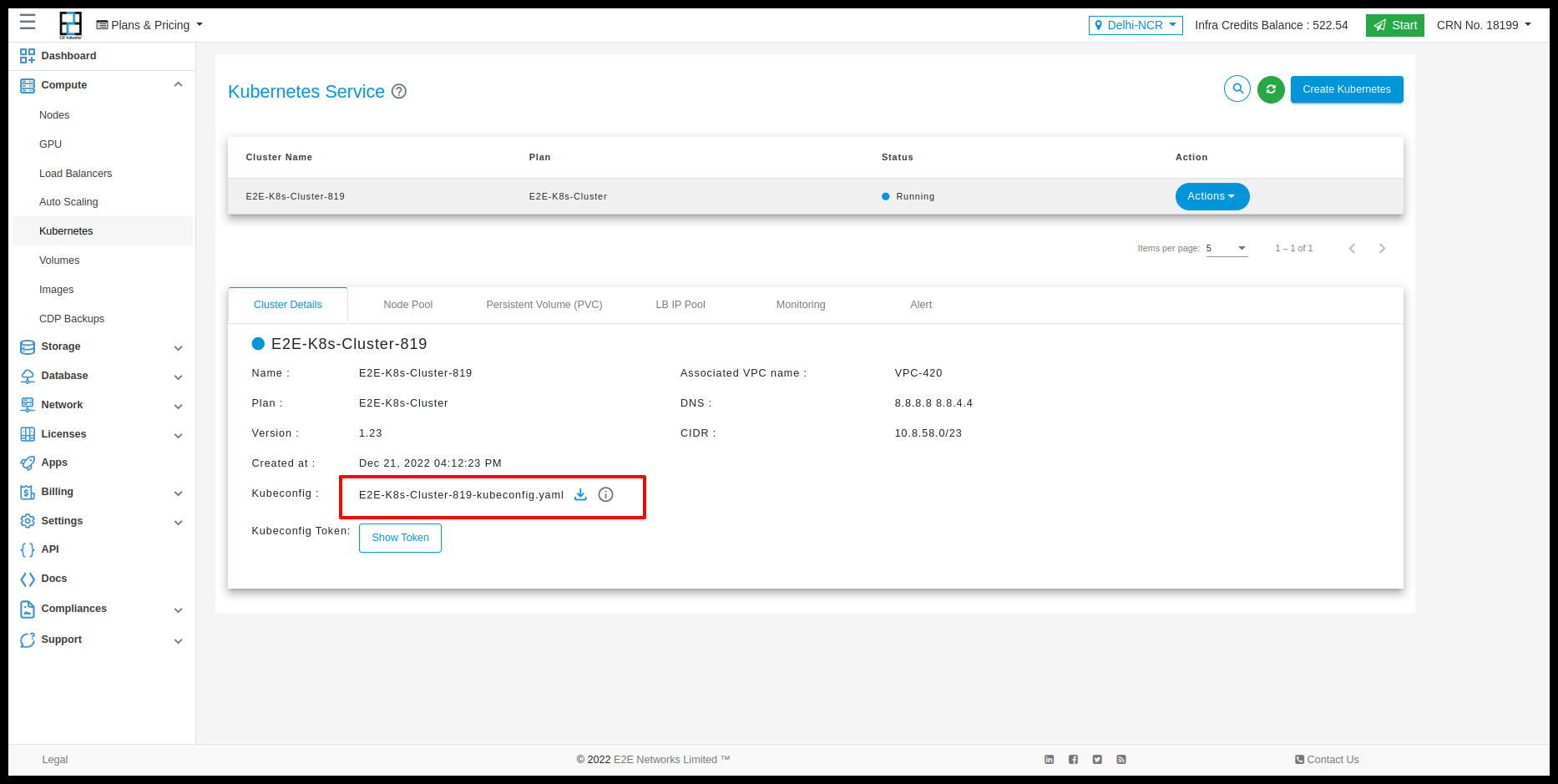Viewport: 1558px width, 784px height.
Task: Click the Show Token button
Action: click(400, 538)
